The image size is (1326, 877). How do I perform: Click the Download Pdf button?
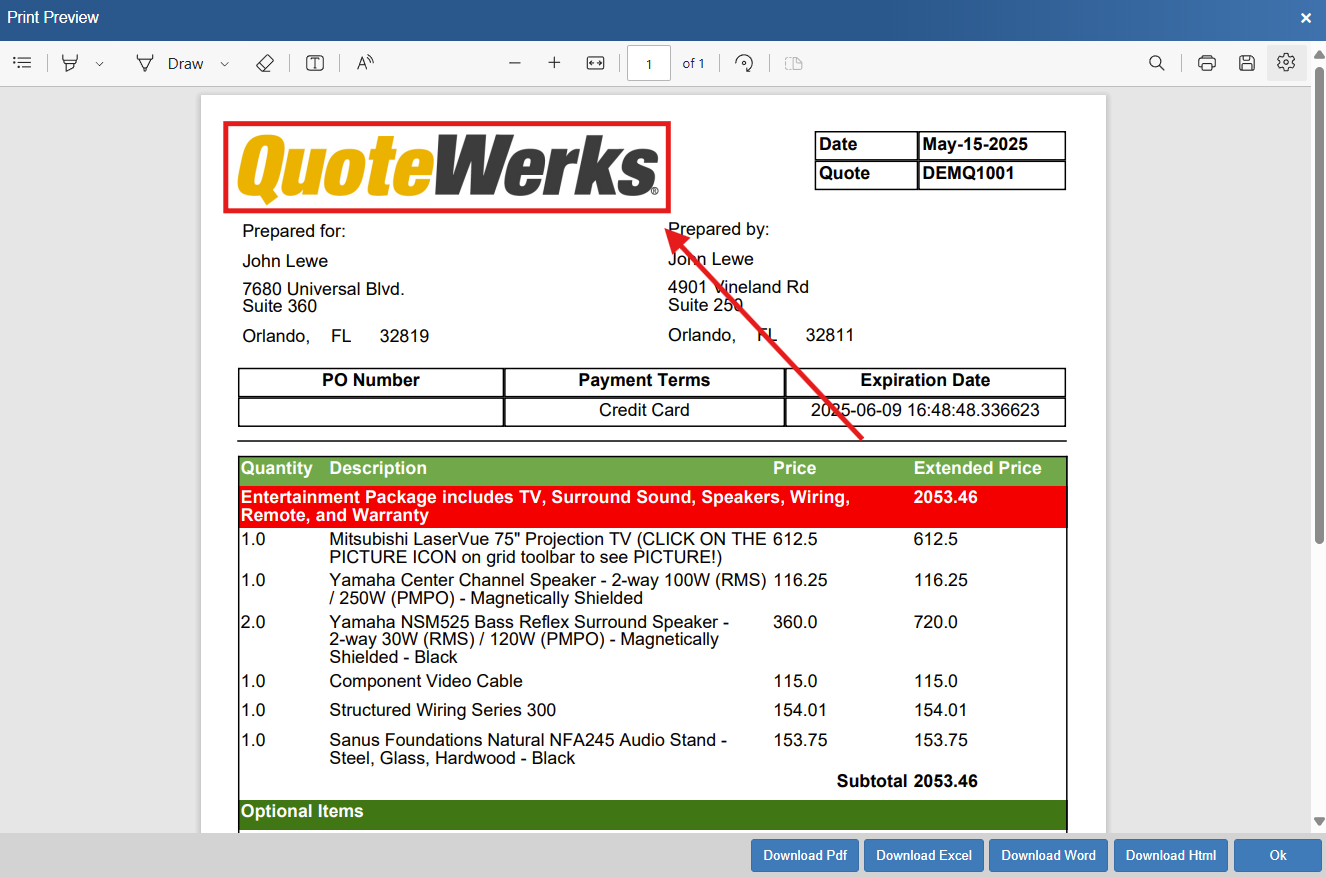pyautogui.click(x=805, y=855)
